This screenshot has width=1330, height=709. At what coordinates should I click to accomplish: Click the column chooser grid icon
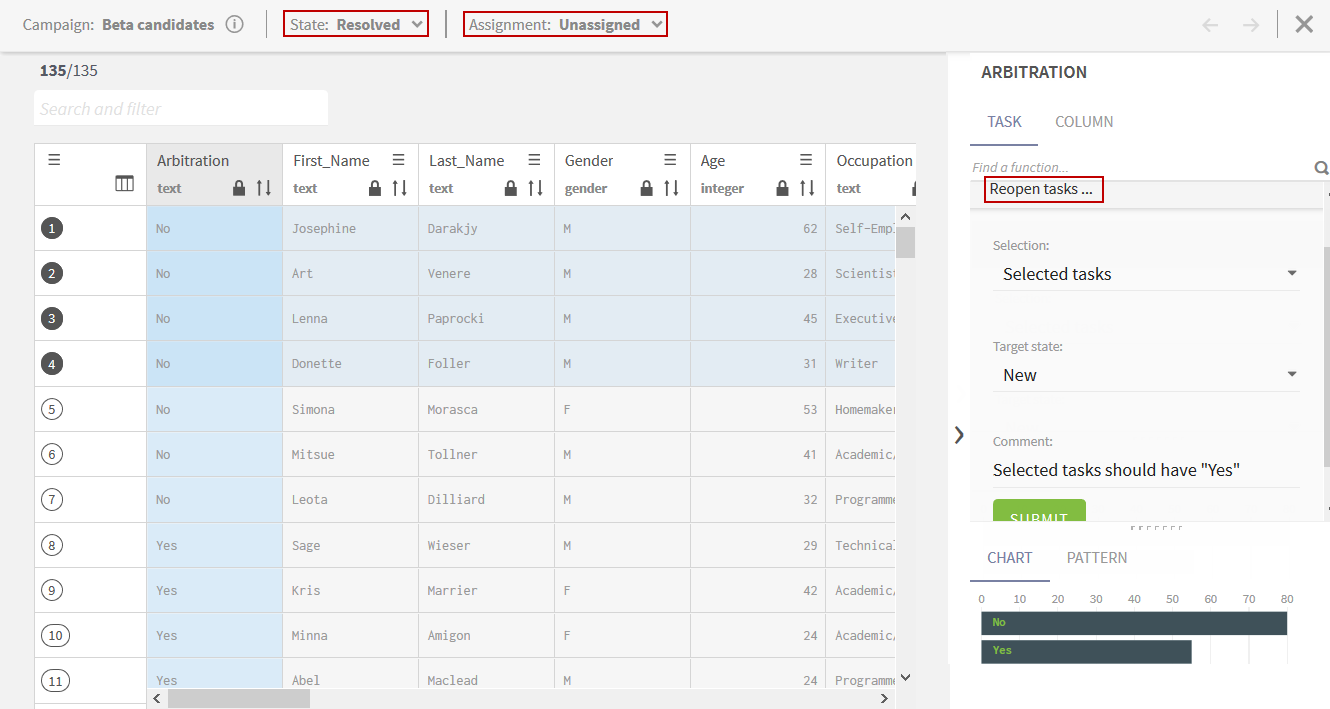click(125, 183)
